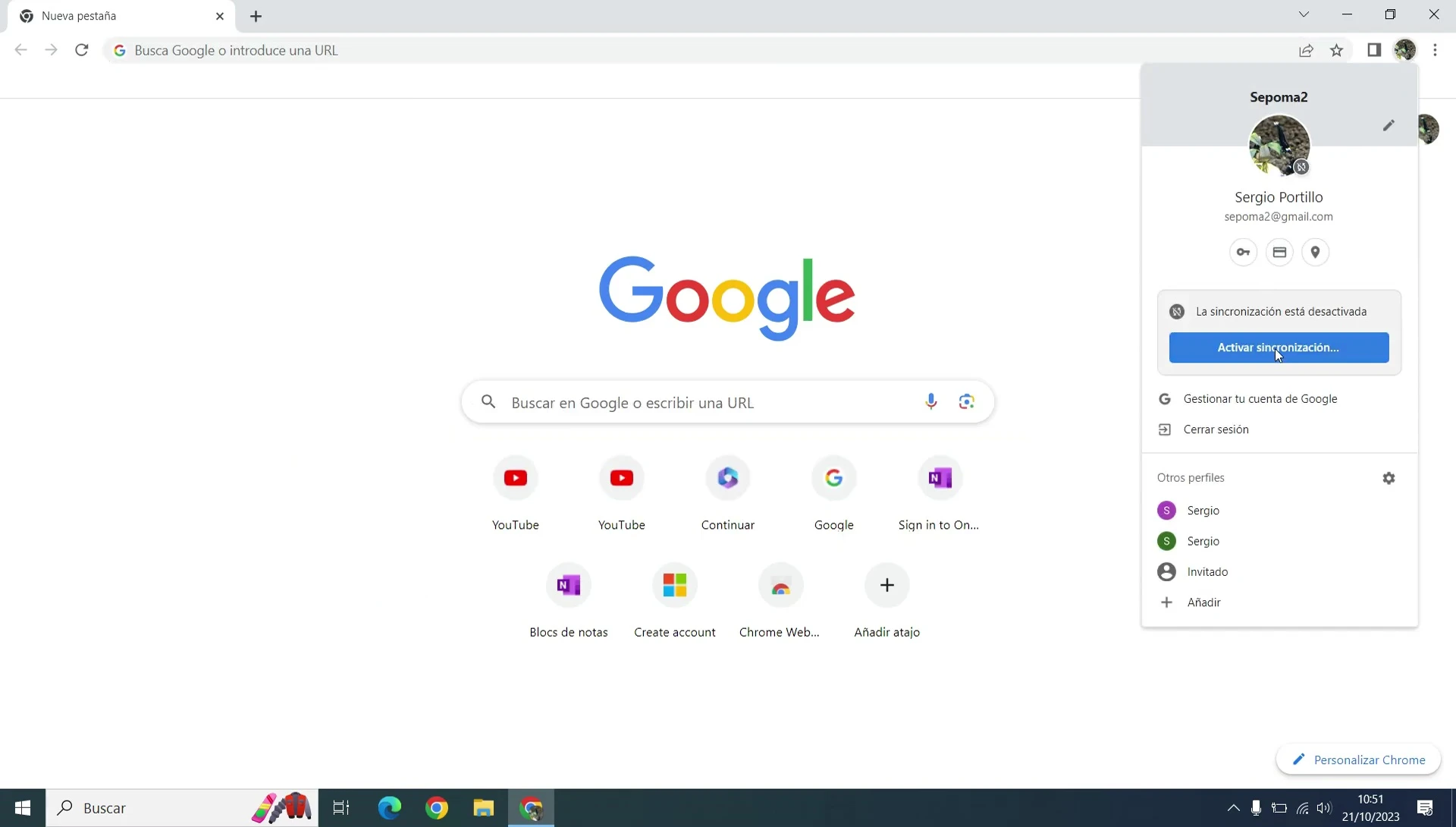Open the Chrome three-dot menu
The image size is (1456, 827).
point(1435,50)
